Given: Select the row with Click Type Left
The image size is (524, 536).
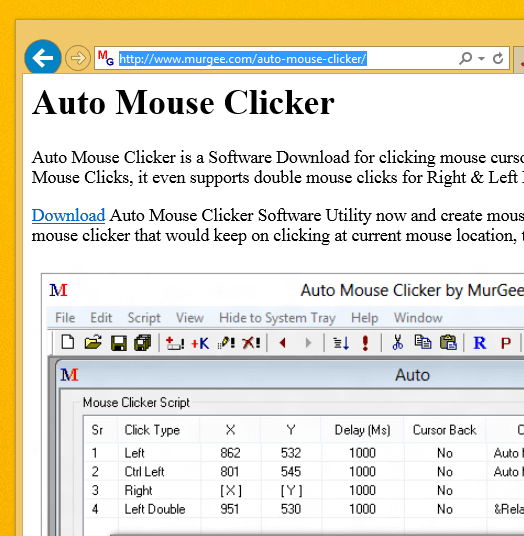Looking at the screenshot, I should tap(304, 453).
